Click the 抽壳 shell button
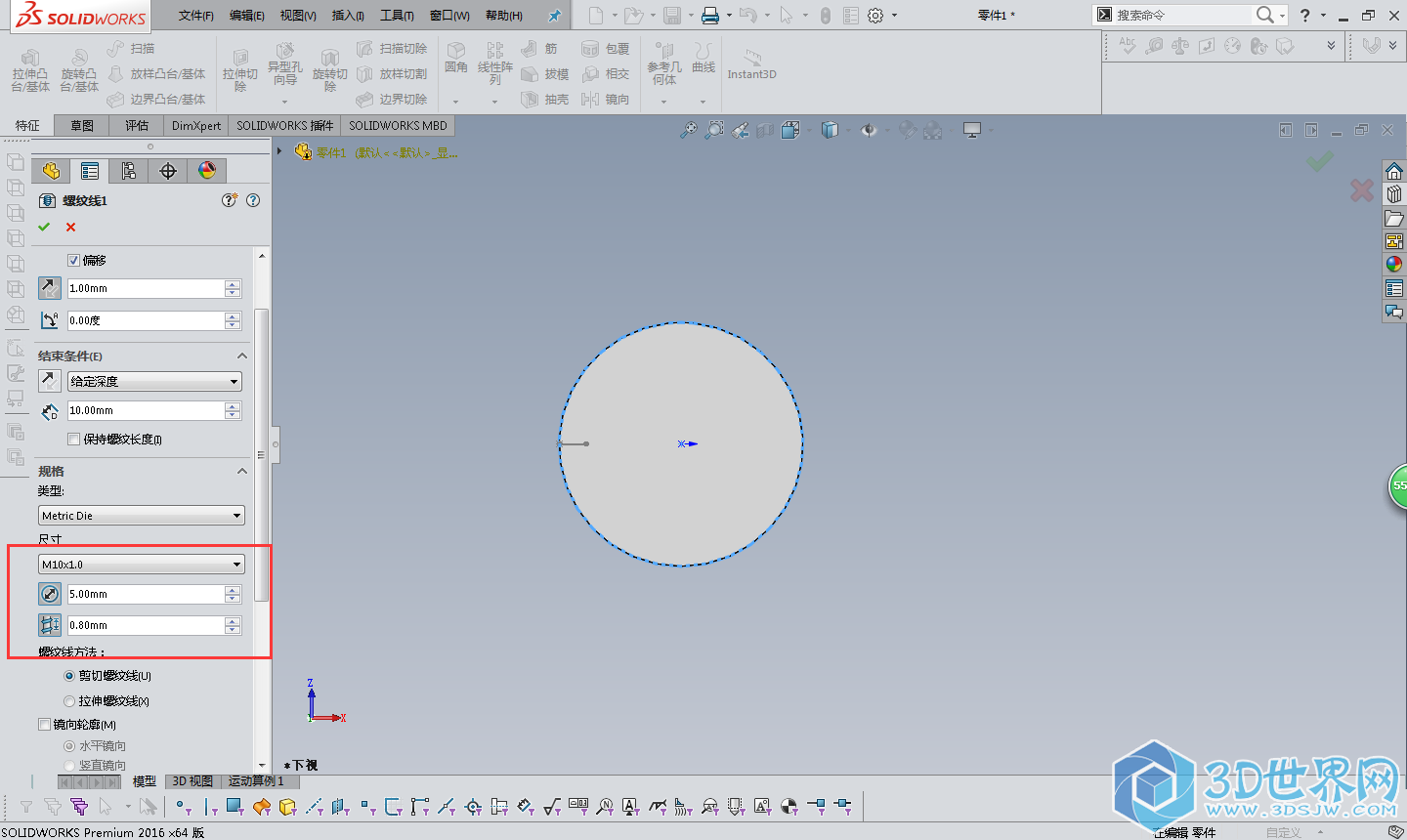 [x=544, y=99]
